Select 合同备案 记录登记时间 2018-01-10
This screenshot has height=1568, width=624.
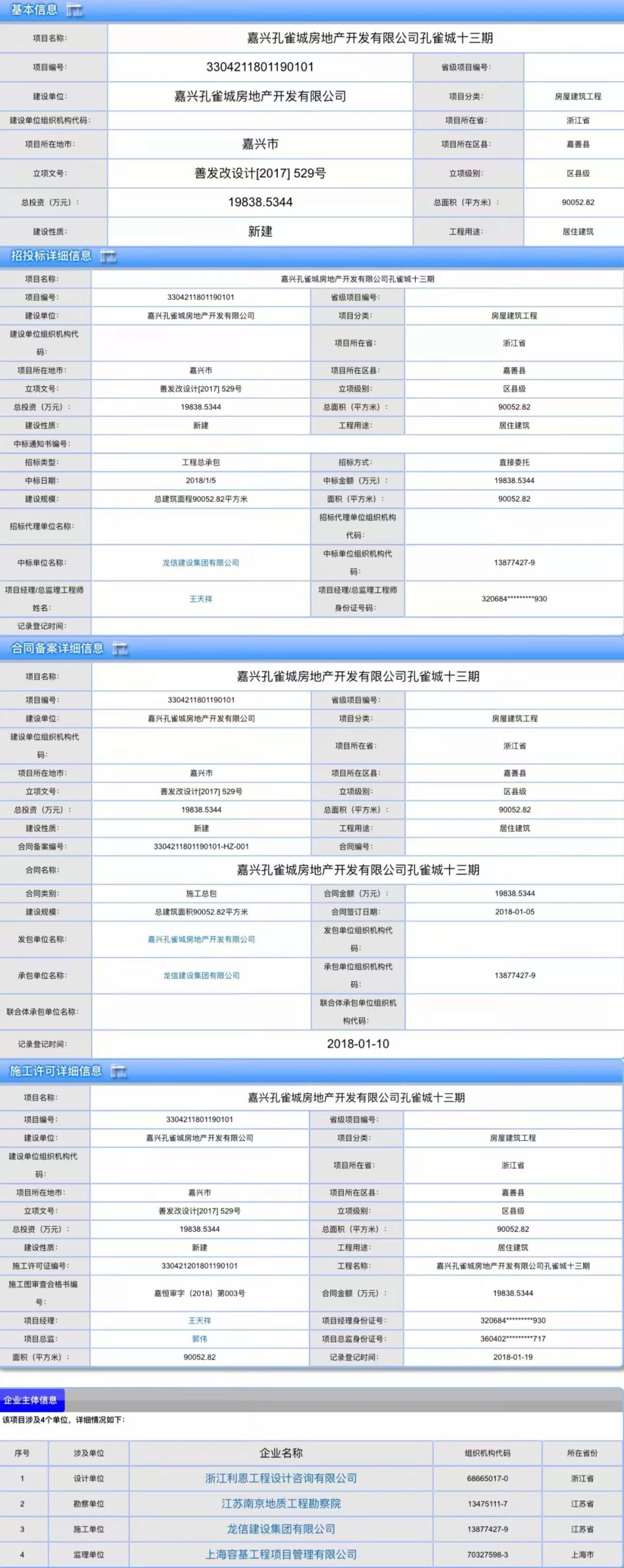(x=358, y=1044)
